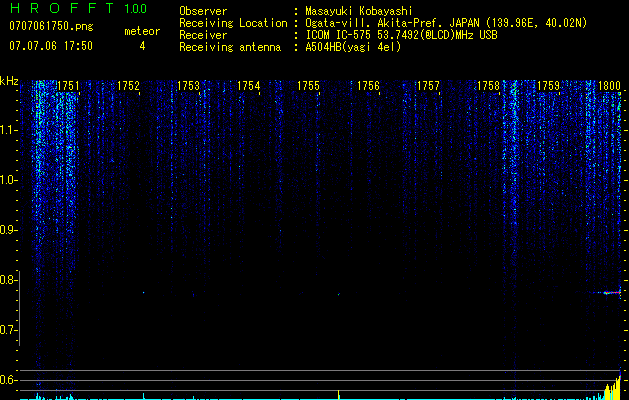Click the 1756 time marker

368,86
